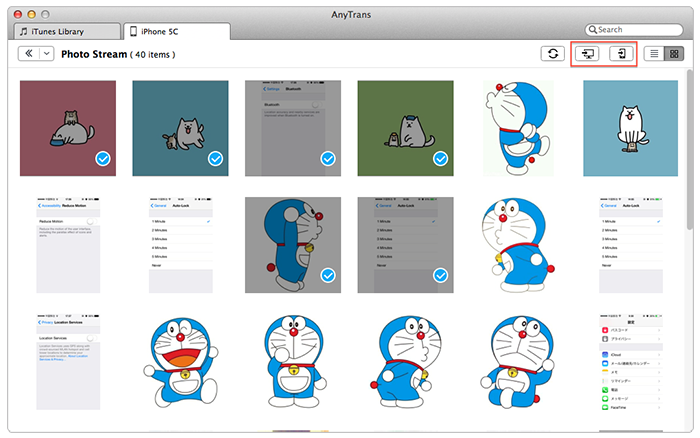Select the frowning Doraemon image
The width and height of the screenshot is (700, 438).
coord(518,362)
